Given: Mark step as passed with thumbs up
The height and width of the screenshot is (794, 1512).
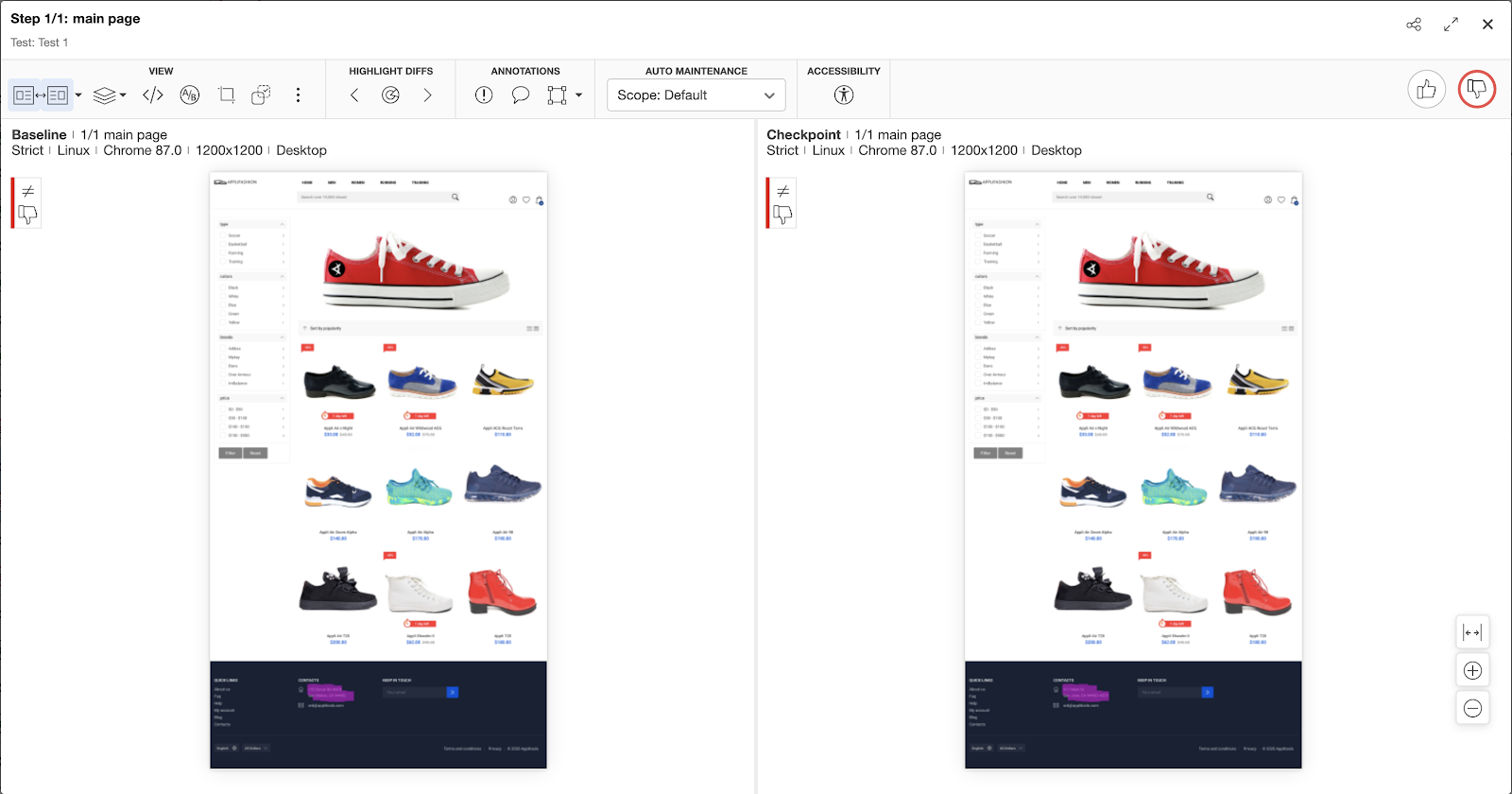Looking at the screenshot, I should click(x=1426, y=90).
